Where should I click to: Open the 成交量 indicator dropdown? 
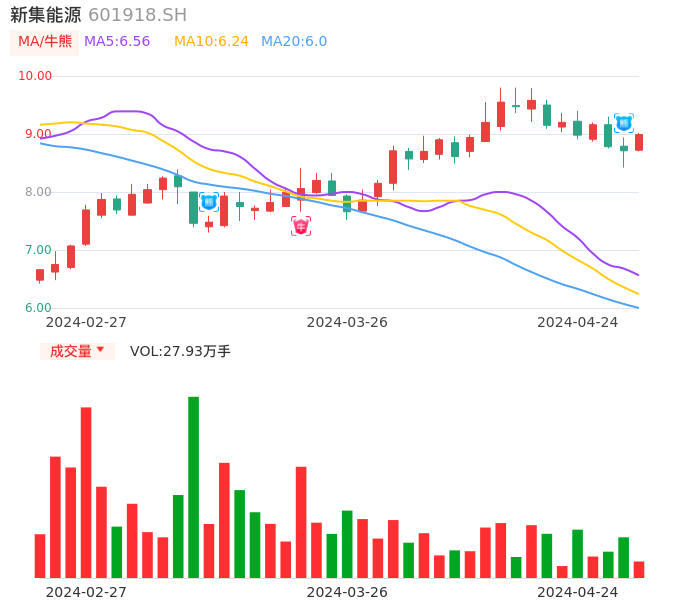(77, 351)
